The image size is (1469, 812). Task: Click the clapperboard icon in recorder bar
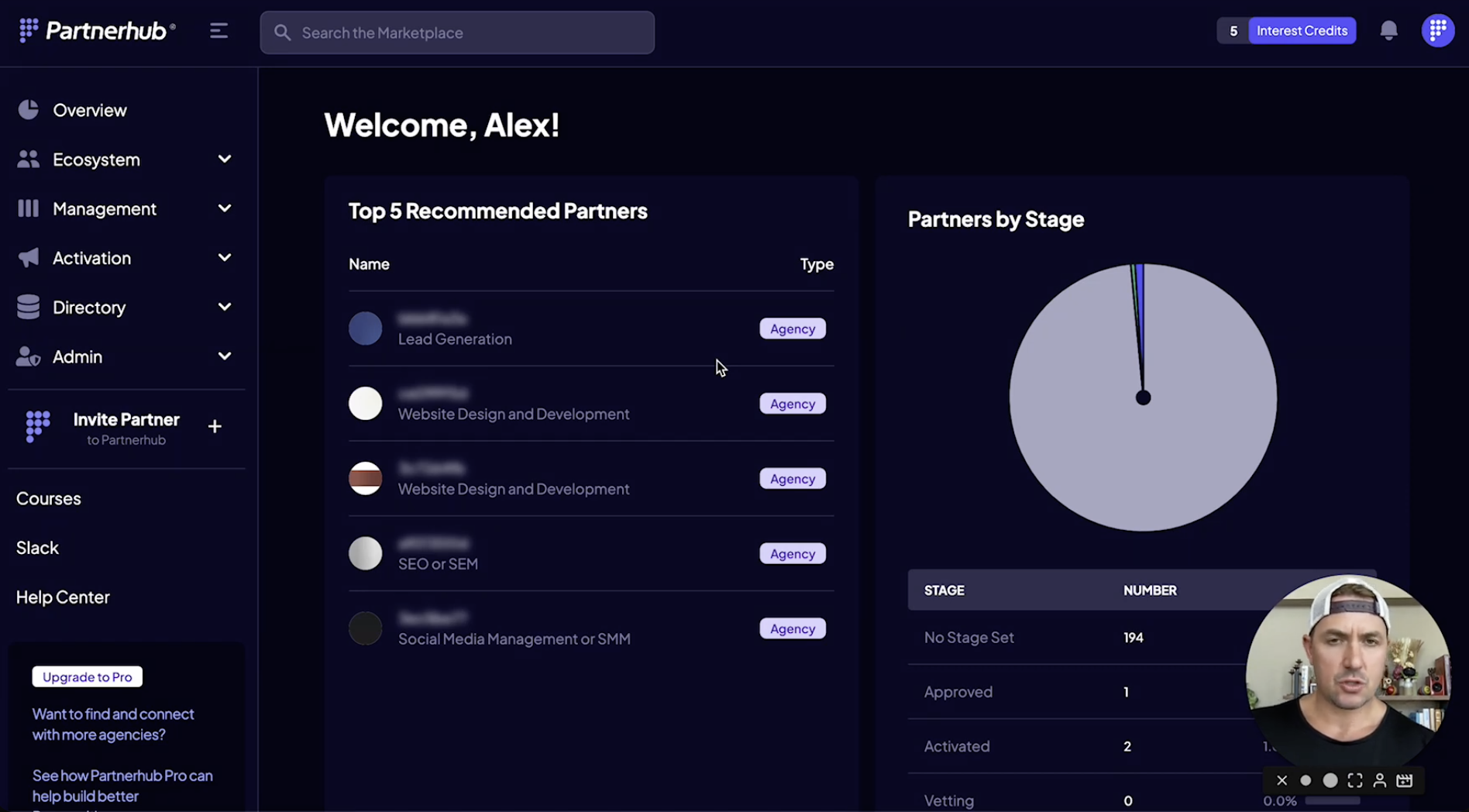pos(1404,780)
